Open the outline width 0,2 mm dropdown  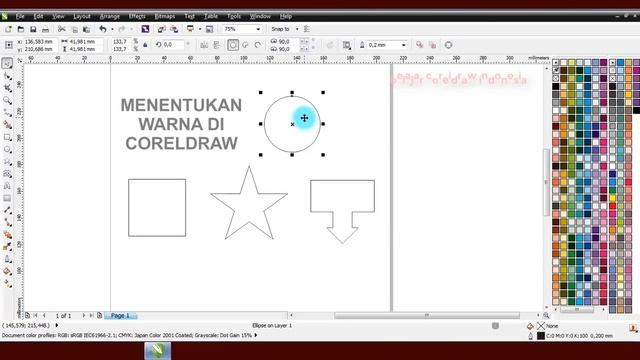pyautogui.click(x=404, y=45)
